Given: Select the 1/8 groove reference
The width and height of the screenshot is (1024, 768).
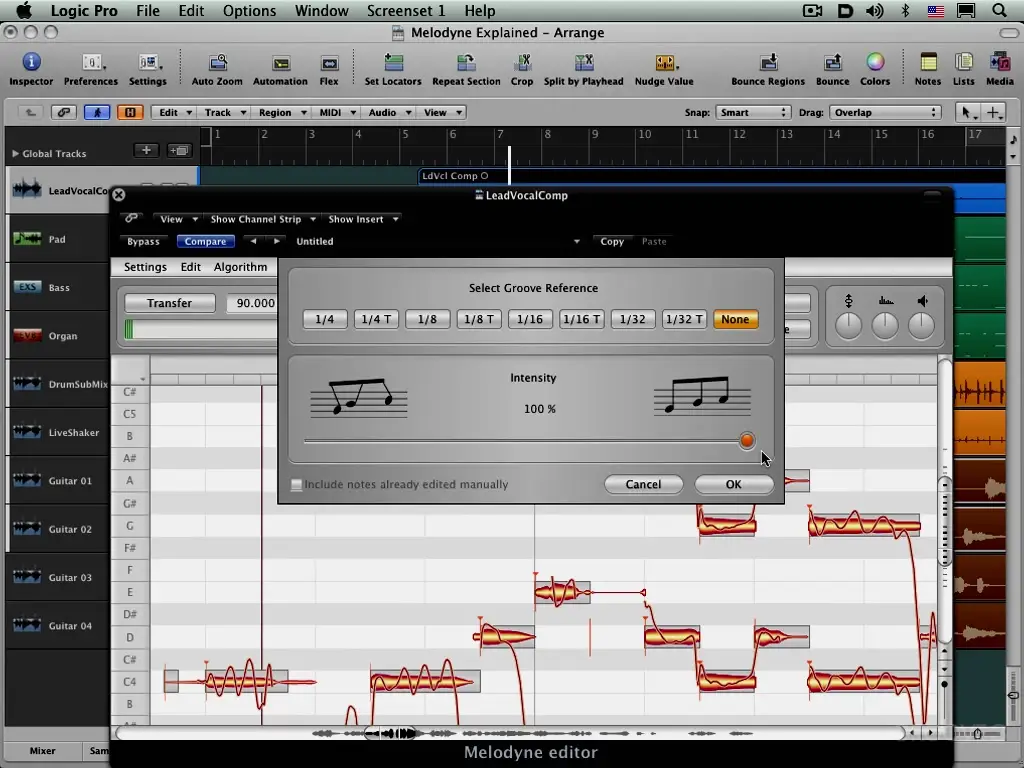Looking at the screenshot, I should 427,319.
